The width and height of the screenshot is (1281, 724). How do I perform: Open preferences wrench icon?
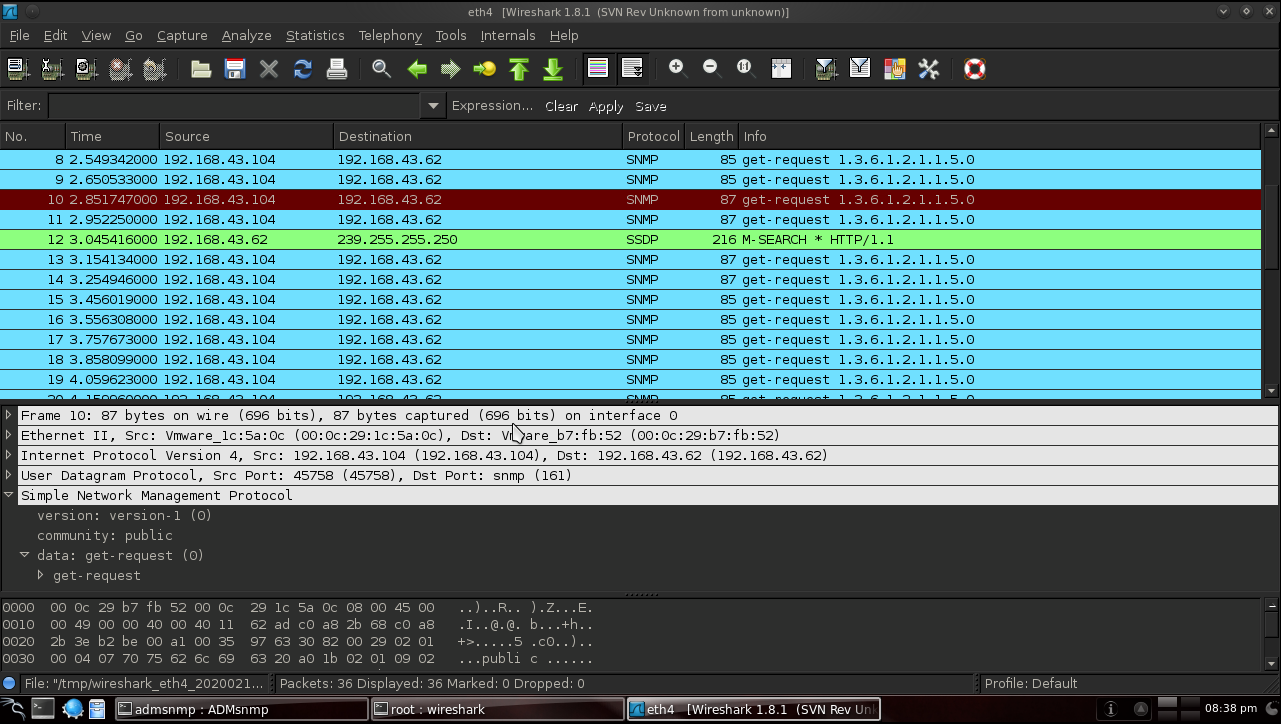(928, 69)
